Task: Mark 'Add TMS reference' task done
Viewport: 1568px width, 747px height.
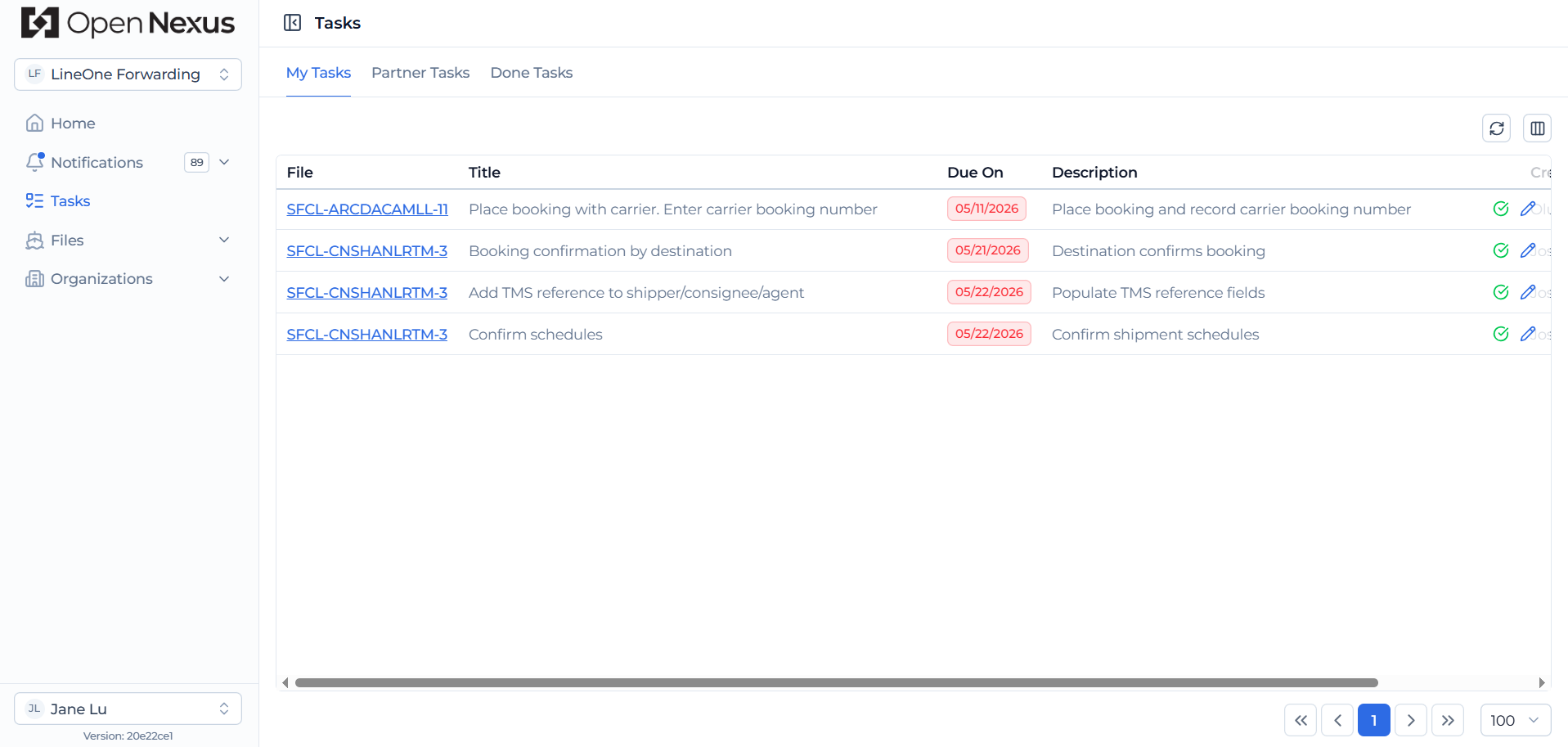Action: pos(1500,292)
